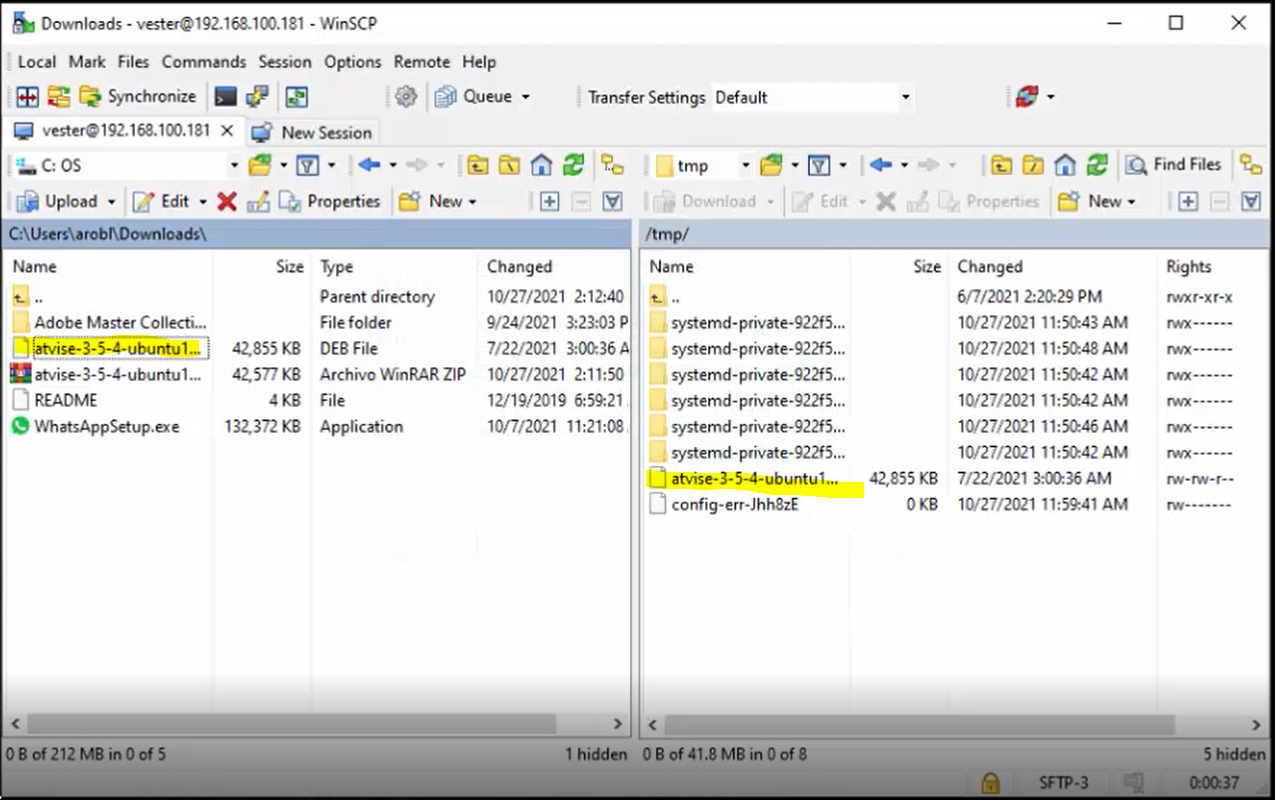Click local panel back arrow
The height and width of the screenshot is (800, 1275).
click(370, 165)
